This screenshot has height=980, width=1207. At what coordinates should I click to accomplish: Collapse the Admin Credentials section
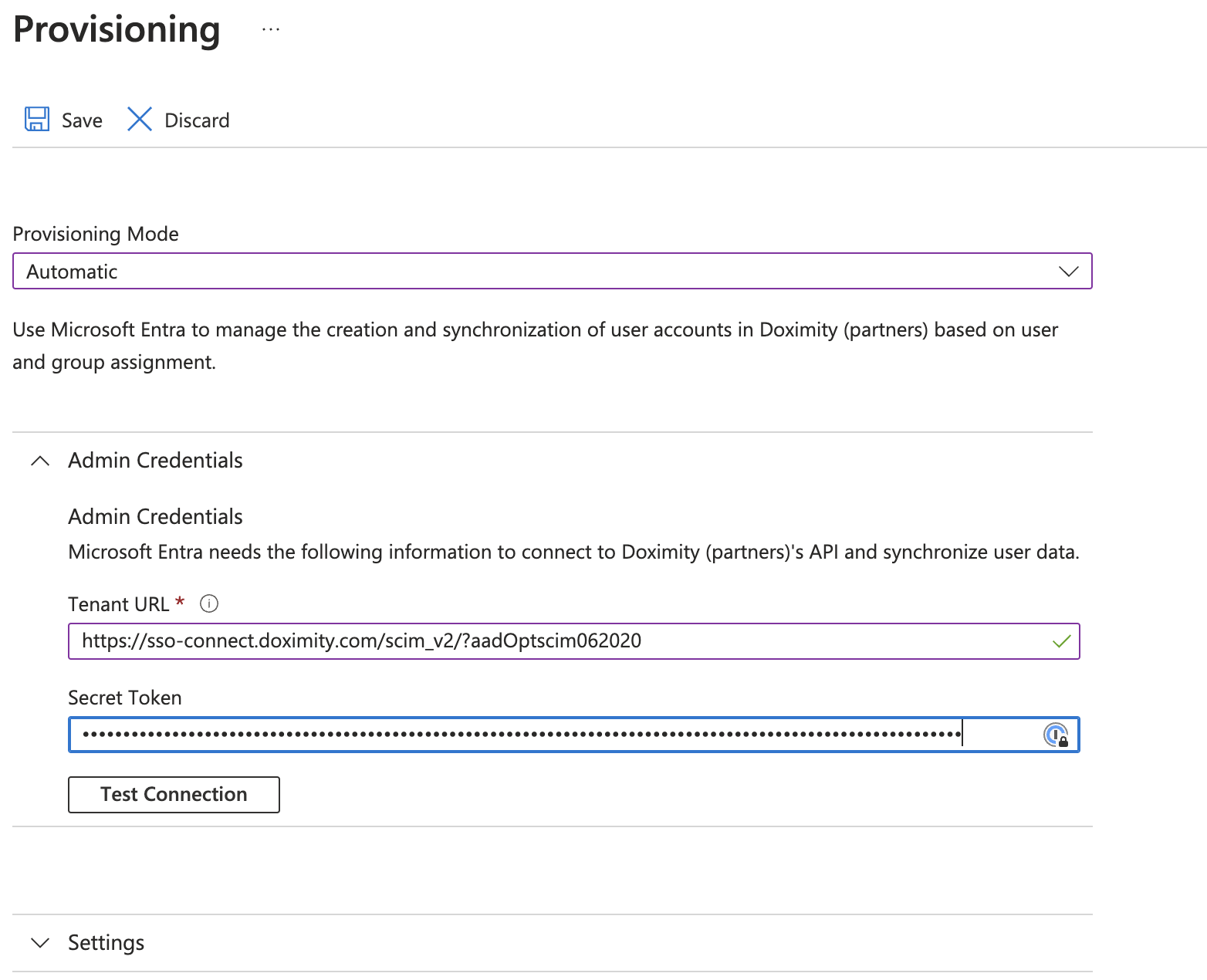coord(40,461)
